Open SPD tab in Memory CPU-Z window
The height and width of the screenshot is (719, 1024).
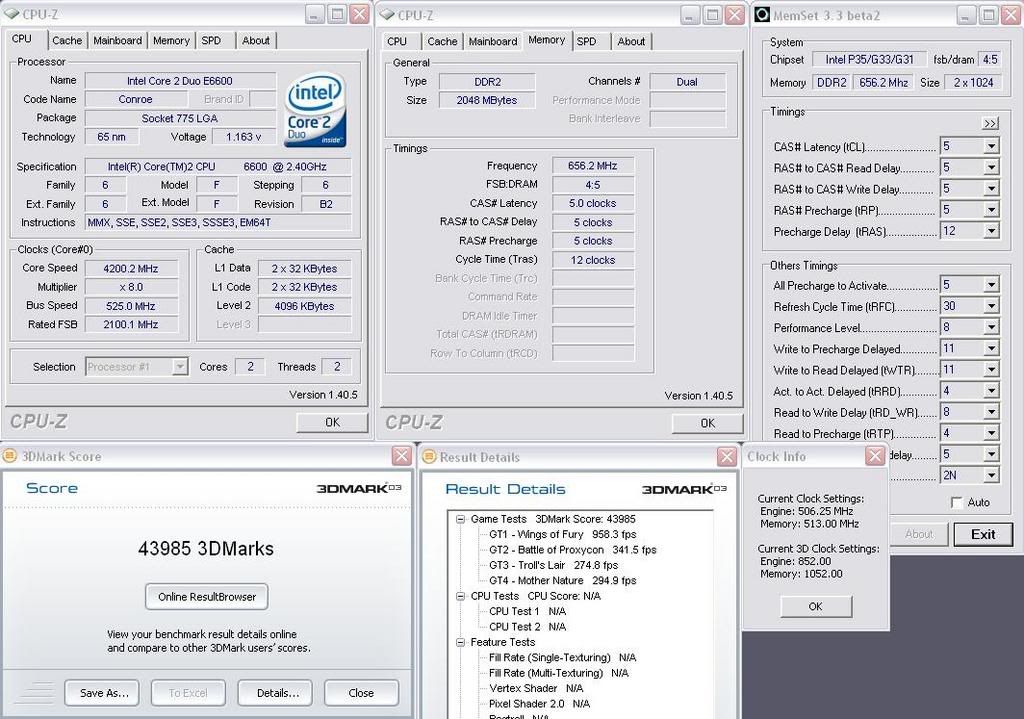point(586,41)
